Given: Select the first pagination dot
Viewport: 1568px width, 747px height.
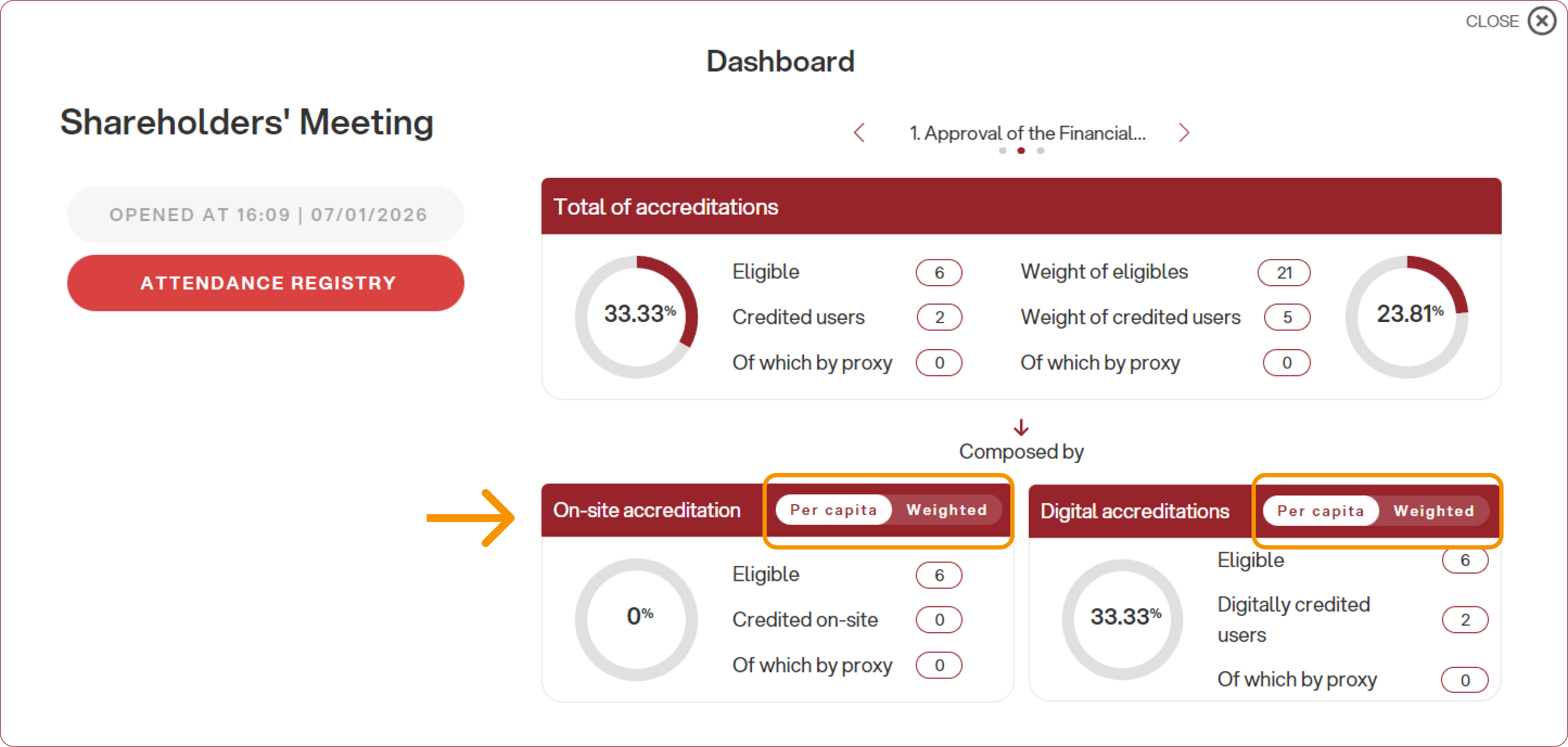Looking at the screenshot, I should (1002, 151).
